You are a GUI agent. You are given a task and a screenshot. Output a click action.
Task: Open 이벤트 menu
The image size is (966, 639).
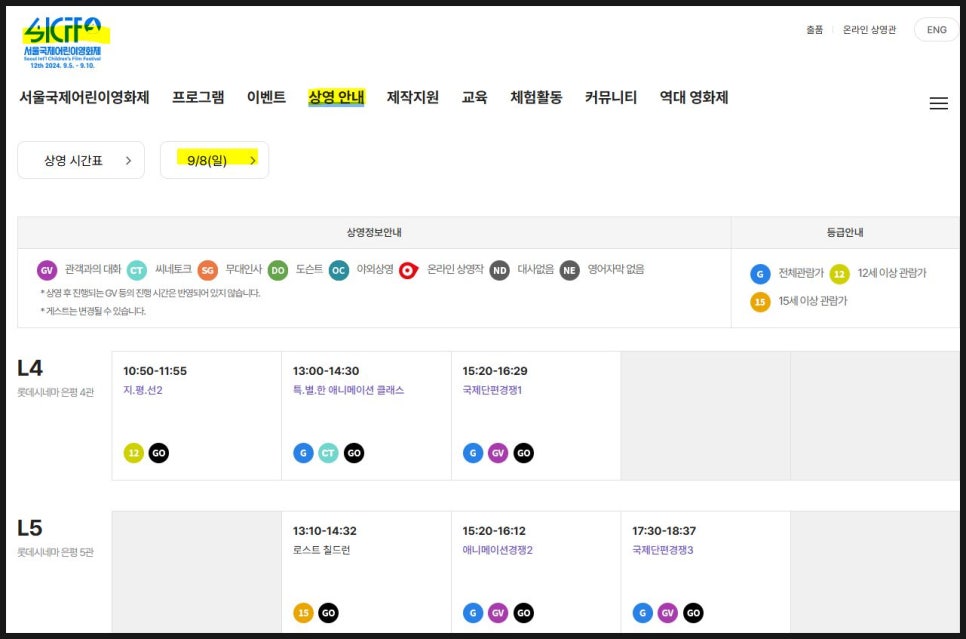[x=266, y=97]
